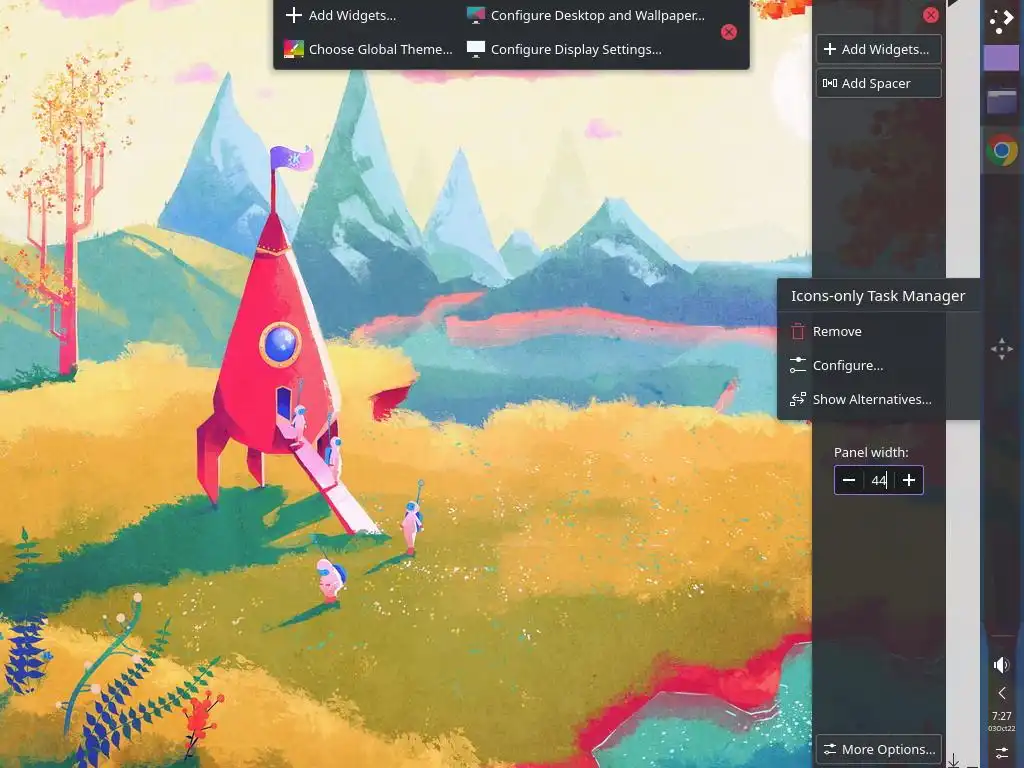The width and height of the screenshot is (1024, 768).
Task: Click the sliders icon next to Configure
Action: [x=797, y=365]
